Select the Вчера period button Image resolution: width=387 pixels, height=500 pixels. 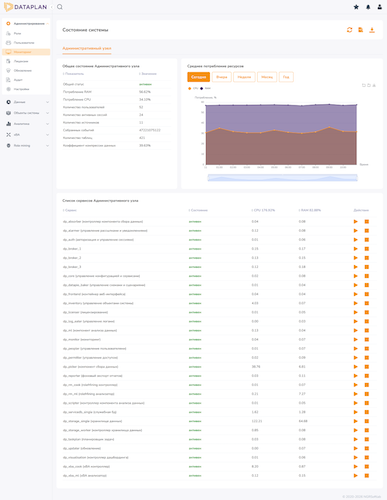point(222,77)
